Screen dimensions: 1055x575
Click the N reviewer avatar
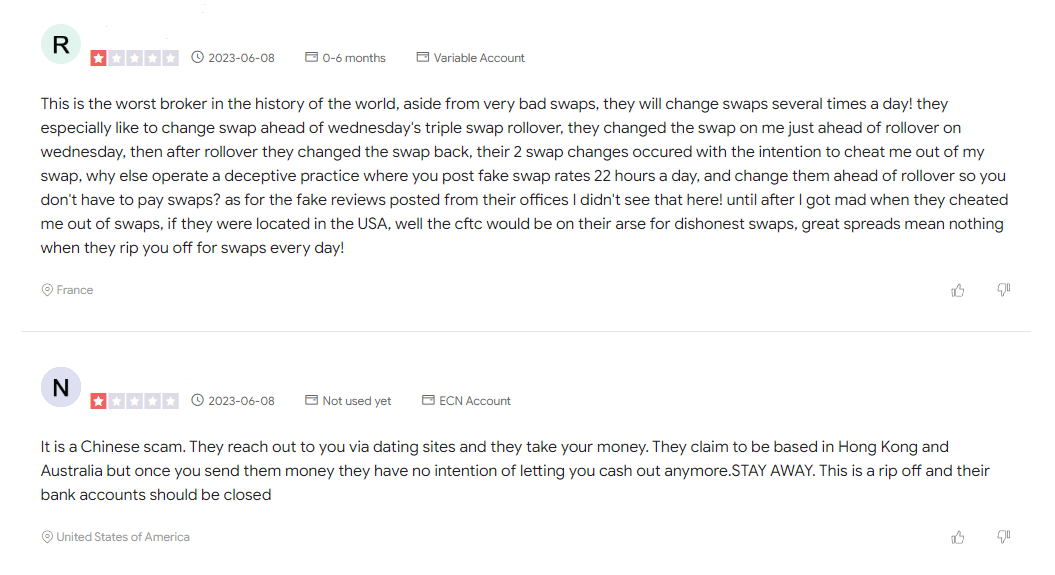pyautogui.click(x=61, y=387)
